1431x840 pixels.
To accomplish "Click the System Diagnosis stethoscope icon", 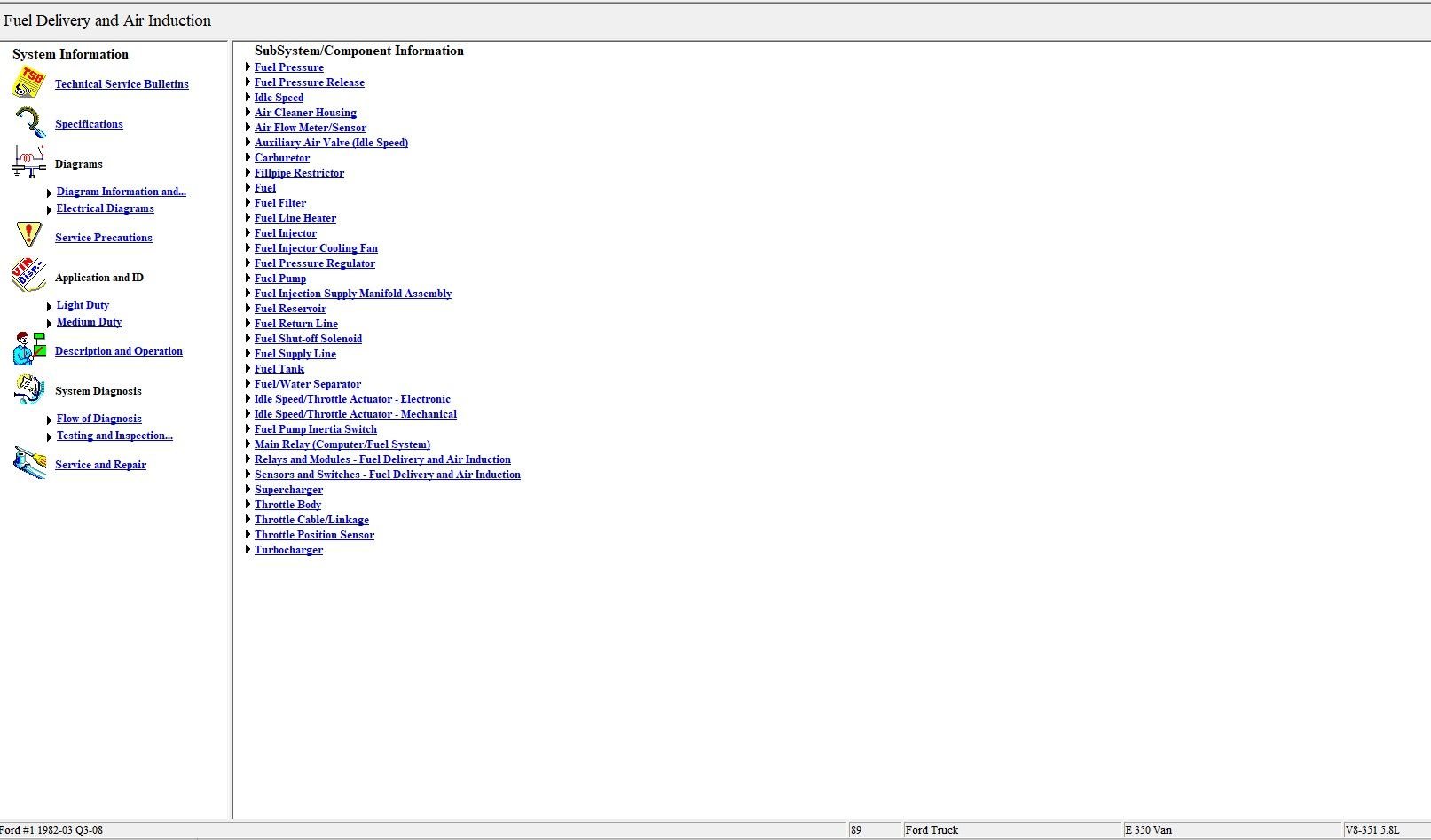I will 29,389.
